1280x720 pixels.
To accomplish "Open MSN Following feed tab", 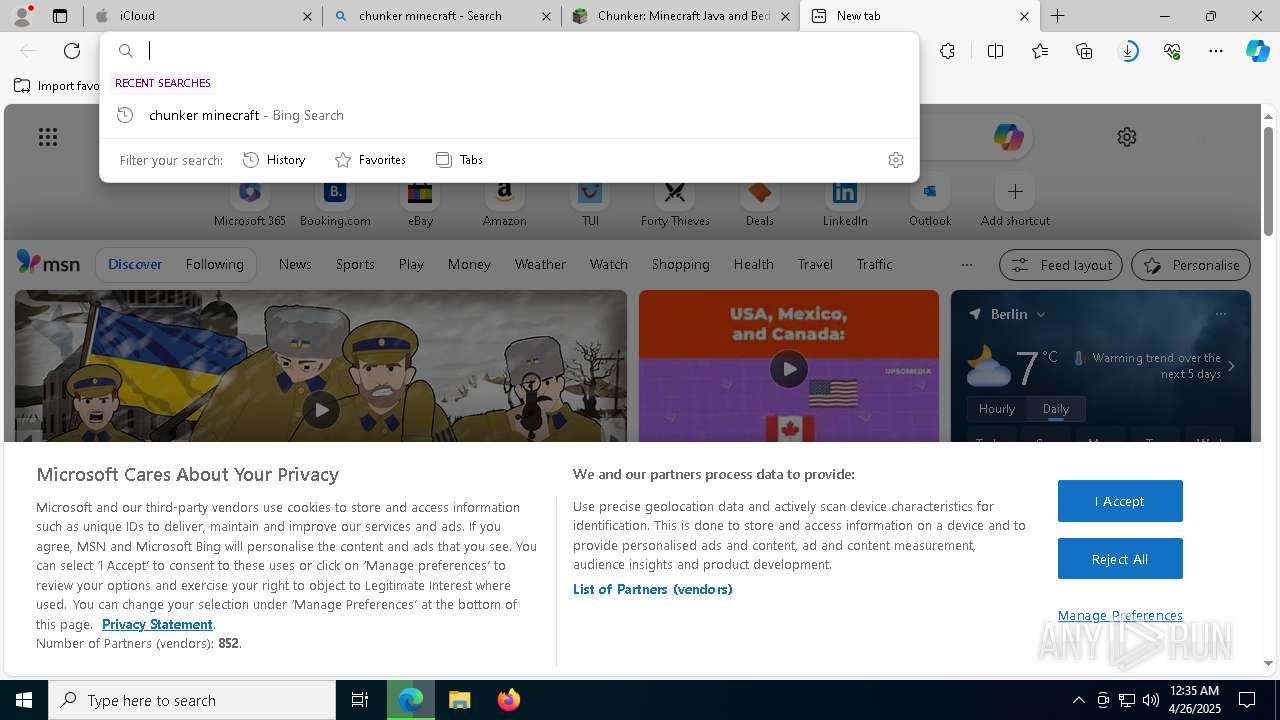I will pyautogui.click(x=214, y=265).
